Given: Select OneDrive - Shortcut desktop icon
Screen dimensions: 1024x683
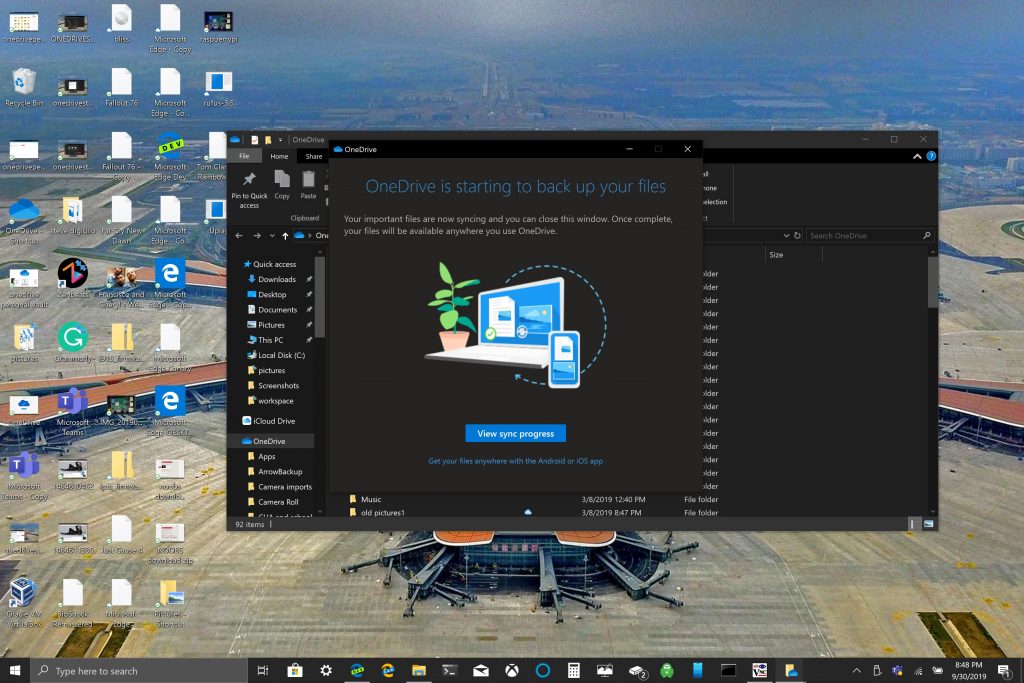Looking at the screenshot, I should 24,221.
